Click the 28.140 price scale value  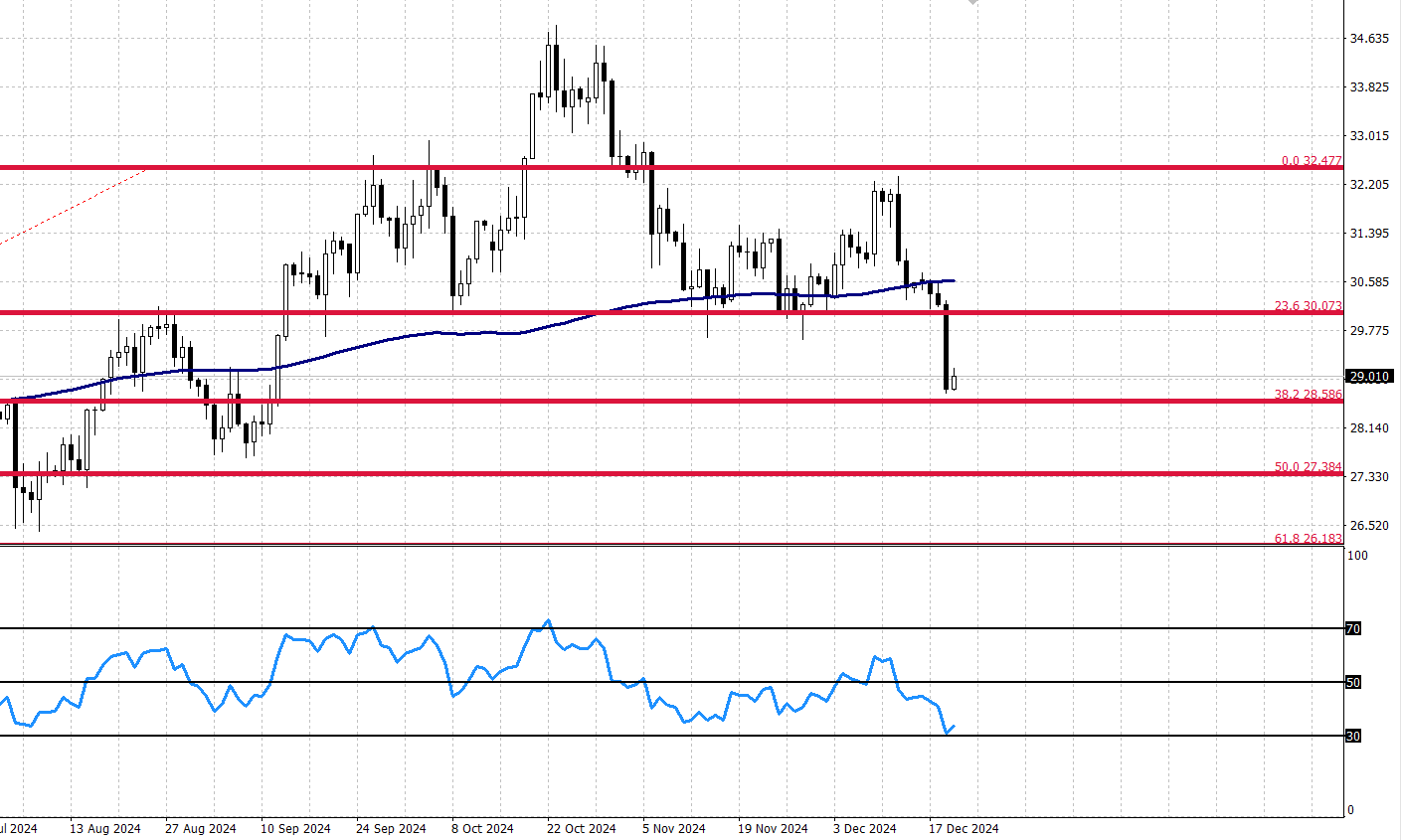click(x=1369, y=428)
